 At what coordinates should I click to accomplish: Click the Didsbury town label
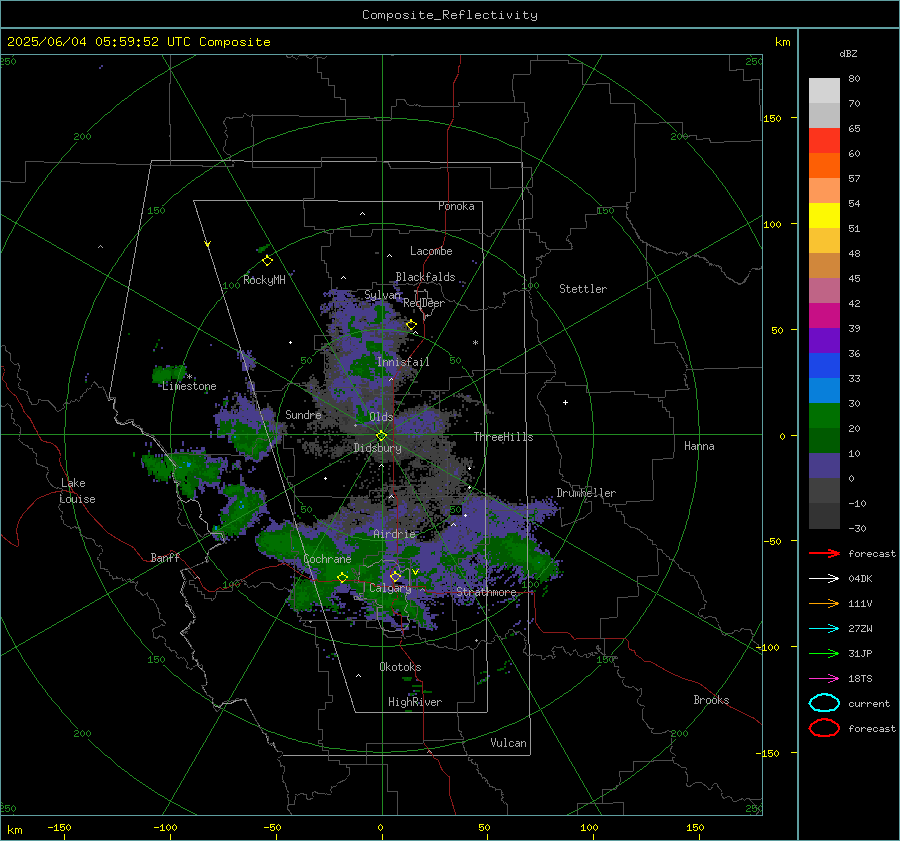click(378, 448)
